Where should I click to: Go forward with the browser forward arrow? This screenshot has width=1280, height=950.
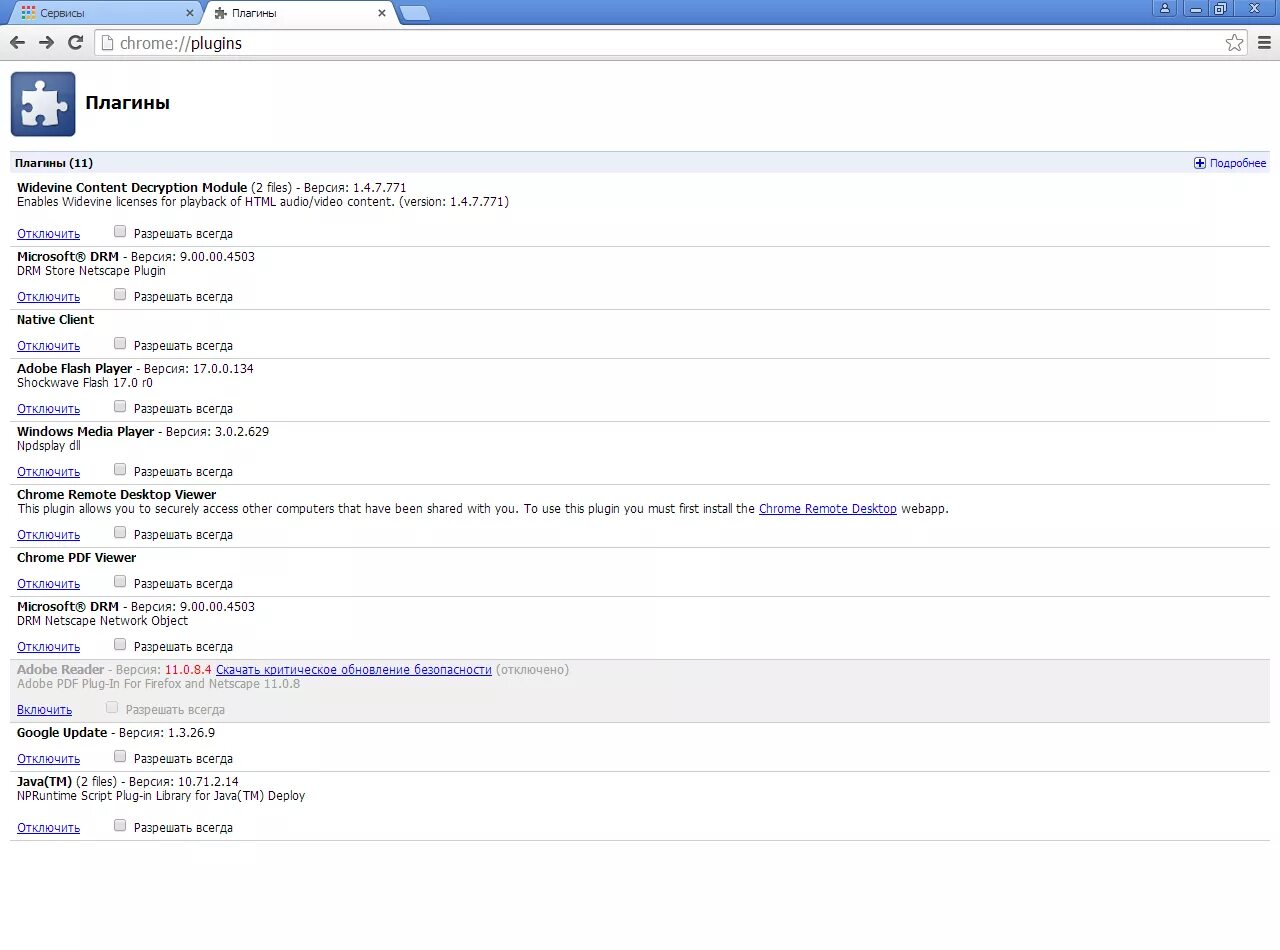pos(46,42)
